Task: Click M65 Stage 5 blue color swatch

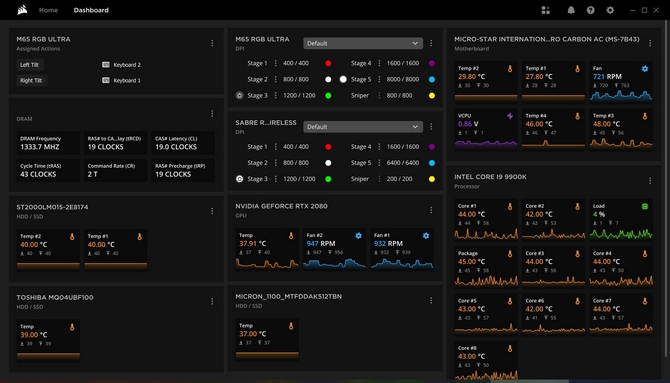Action: click(x=432, y=79)
